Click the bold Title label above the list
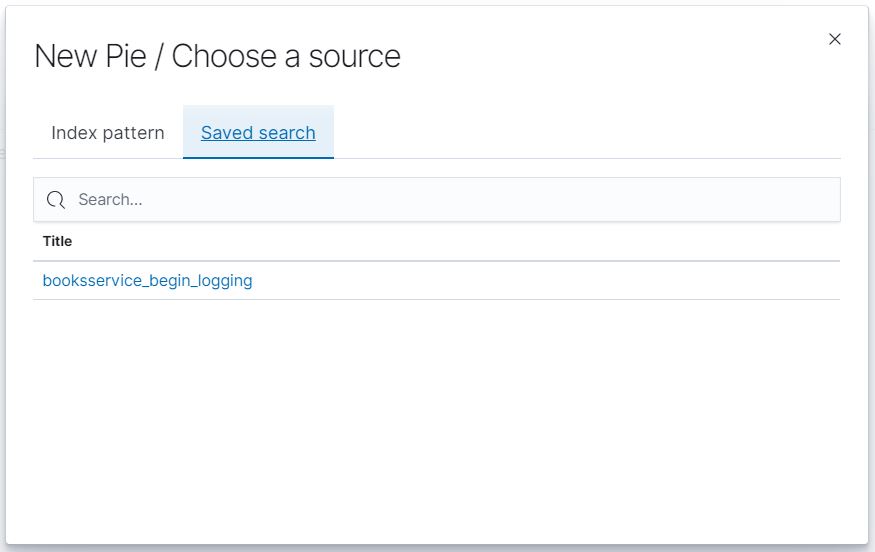 [57, 241]
